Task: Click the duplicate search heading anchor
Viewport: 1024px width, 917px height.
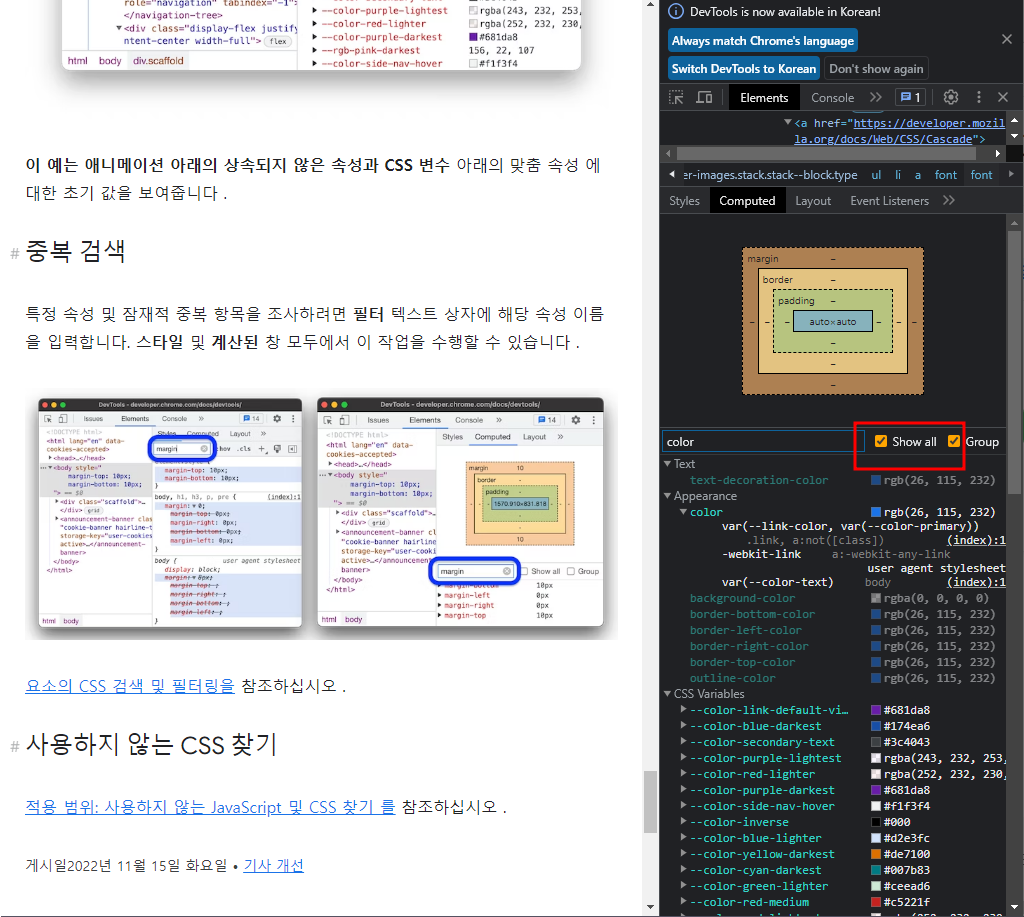Action: tap(15, 253)
